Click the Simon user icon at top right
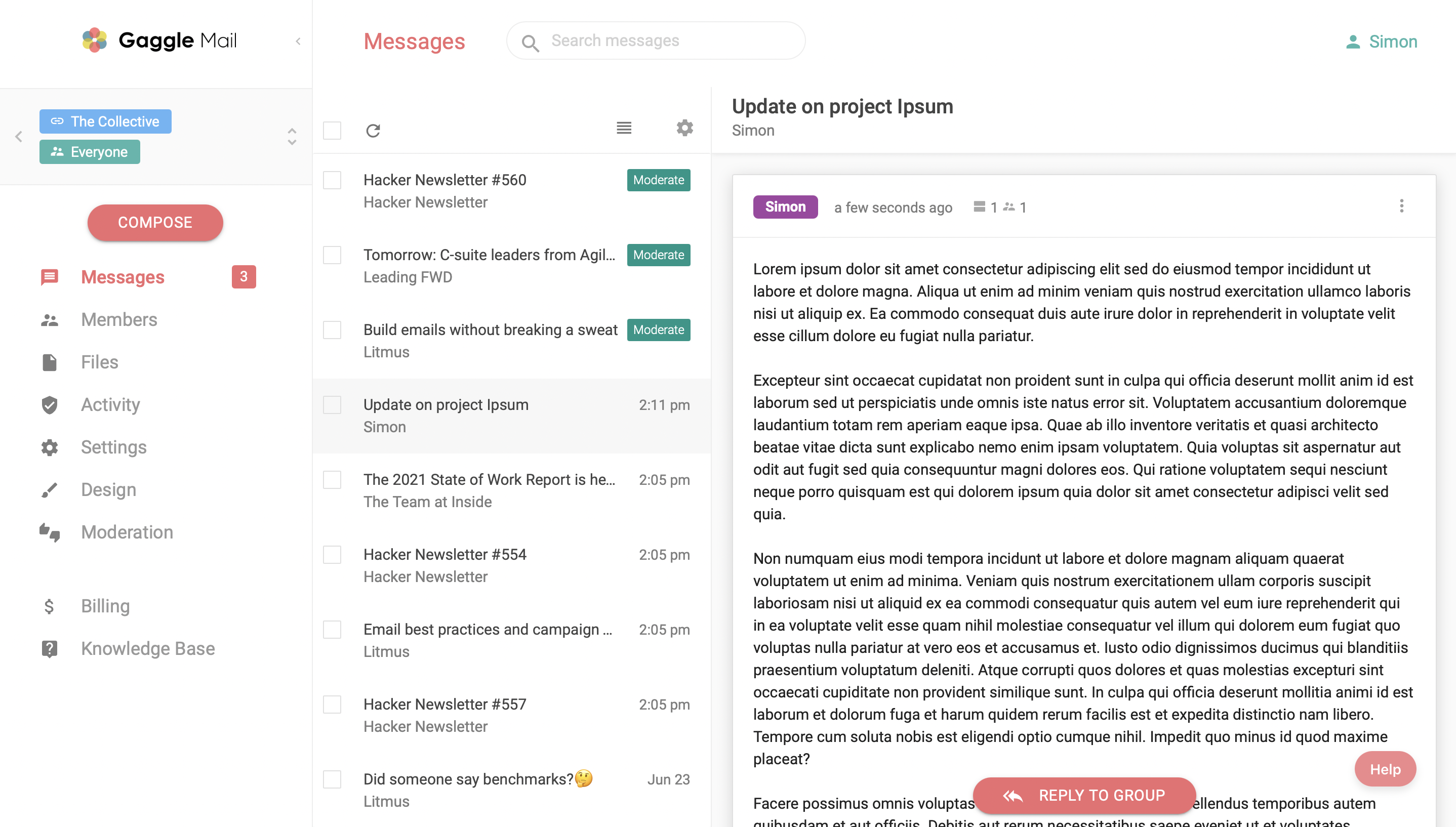Viewport: 1456px width, 827px height. [1353, 41]
